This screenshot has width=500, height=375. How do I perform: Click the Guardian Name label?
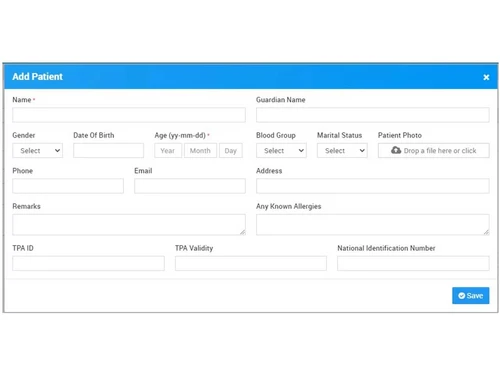[x=281, y=100]
